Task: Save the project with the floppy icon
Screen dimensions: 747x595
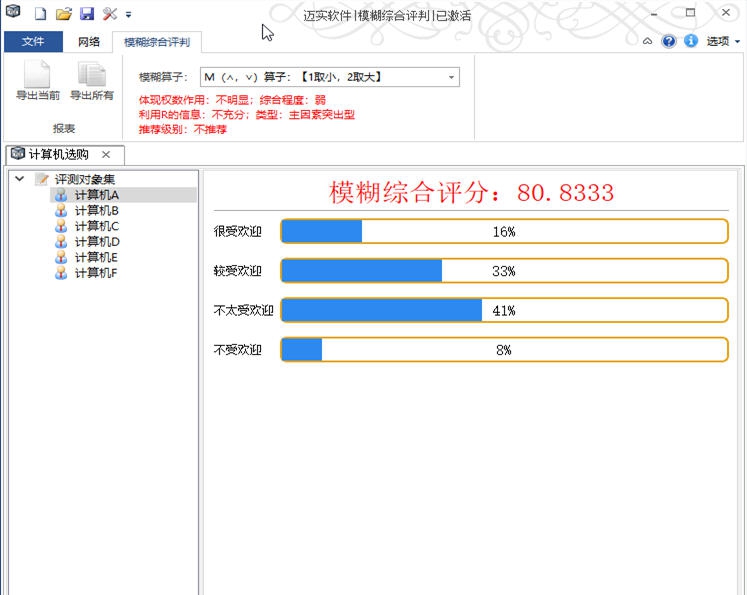Action: click(87, 14)
